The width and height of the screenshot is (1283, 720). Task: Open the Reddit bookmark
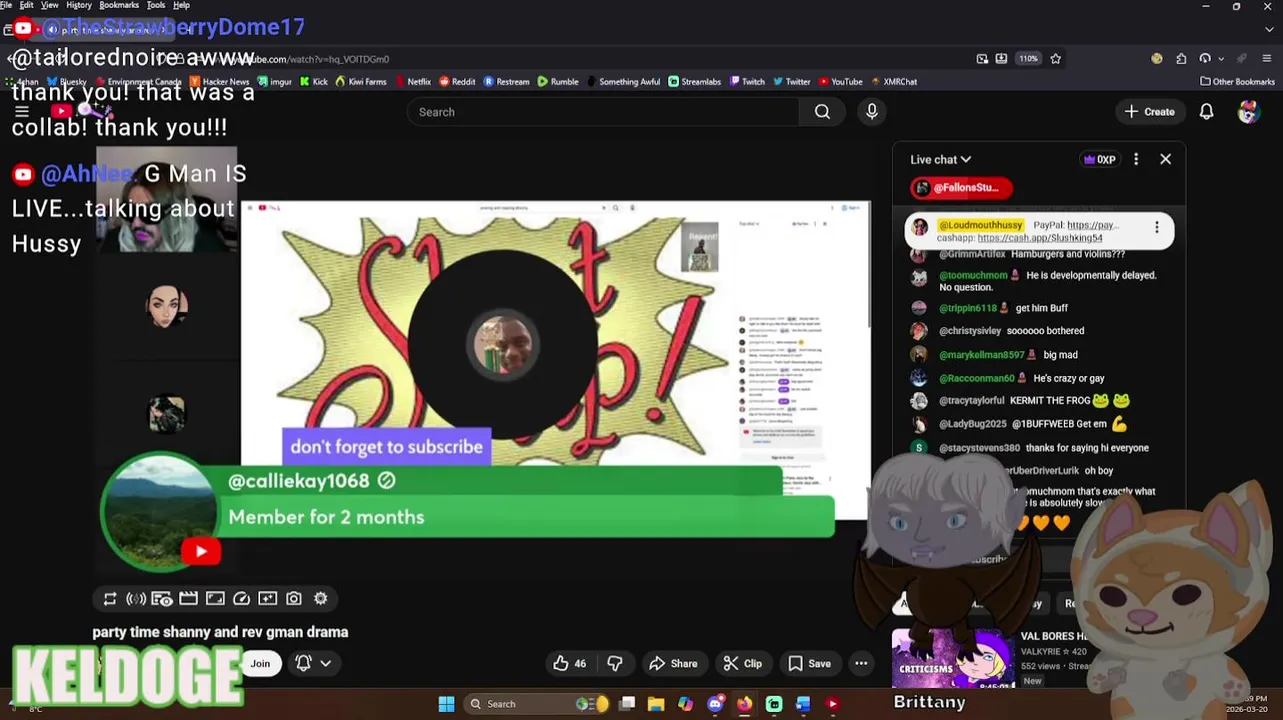pyautogui.click(x=457, y=81)
